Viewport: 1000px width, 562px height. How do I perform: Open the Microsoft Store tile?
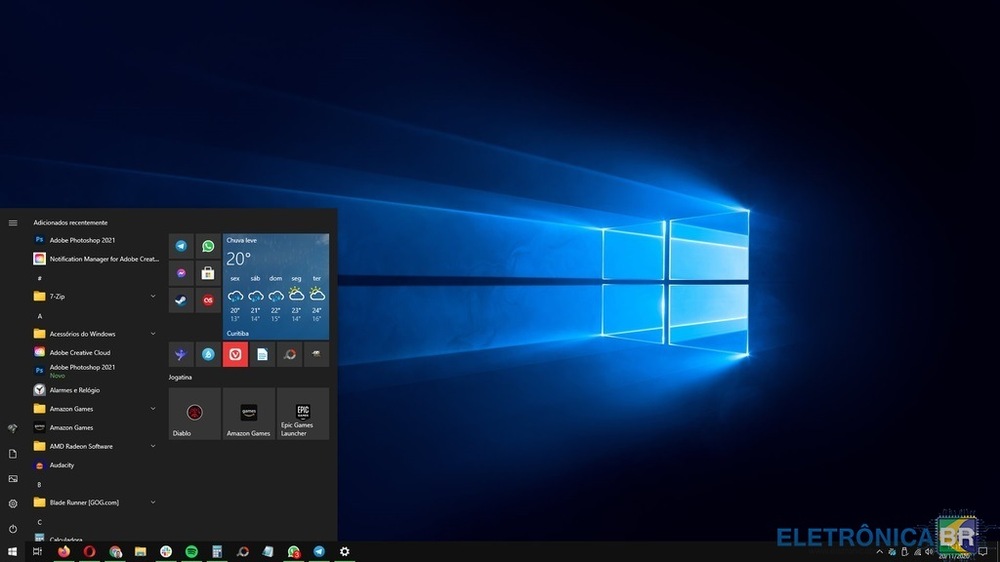coord(208,273)
